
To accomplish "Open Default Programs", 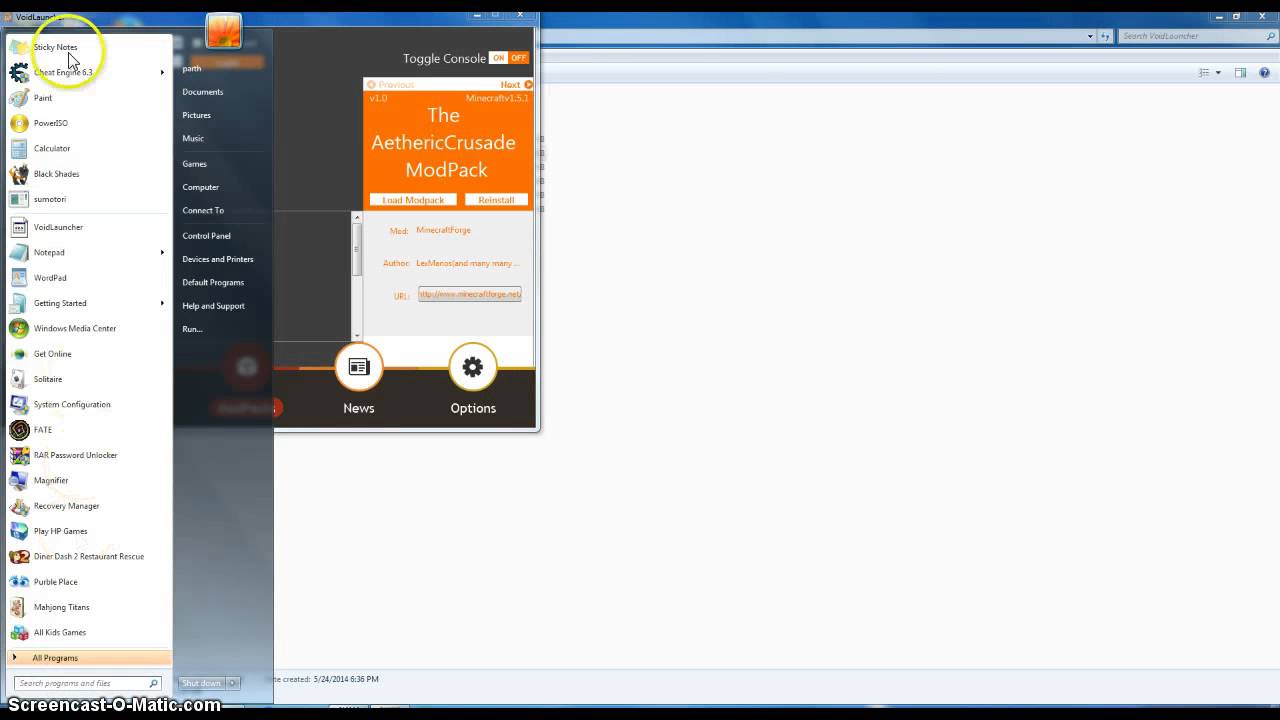I will click(213, 283).
